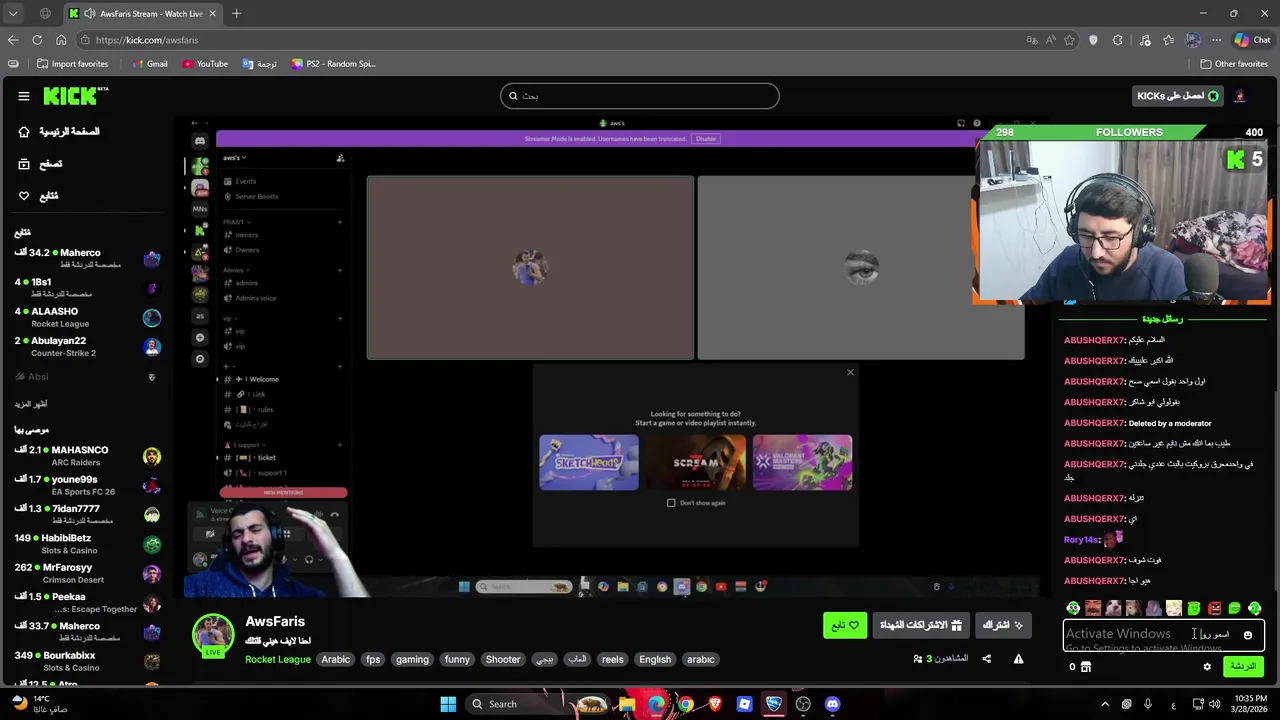Open HabibiBetz Slots & Casino channel
This screenshot has width=1280, height=720.
87,544
